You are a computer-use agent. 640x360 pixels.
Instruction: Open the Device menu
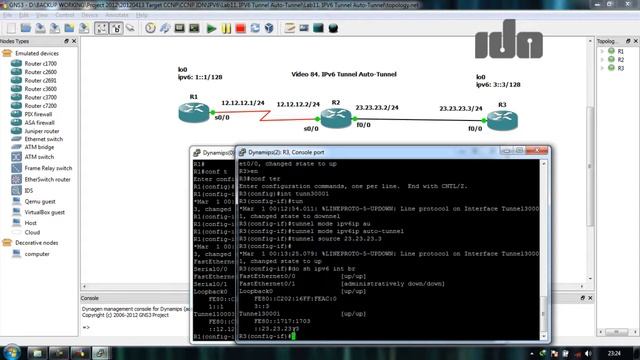pyautogui.click(x=90, y=15)
